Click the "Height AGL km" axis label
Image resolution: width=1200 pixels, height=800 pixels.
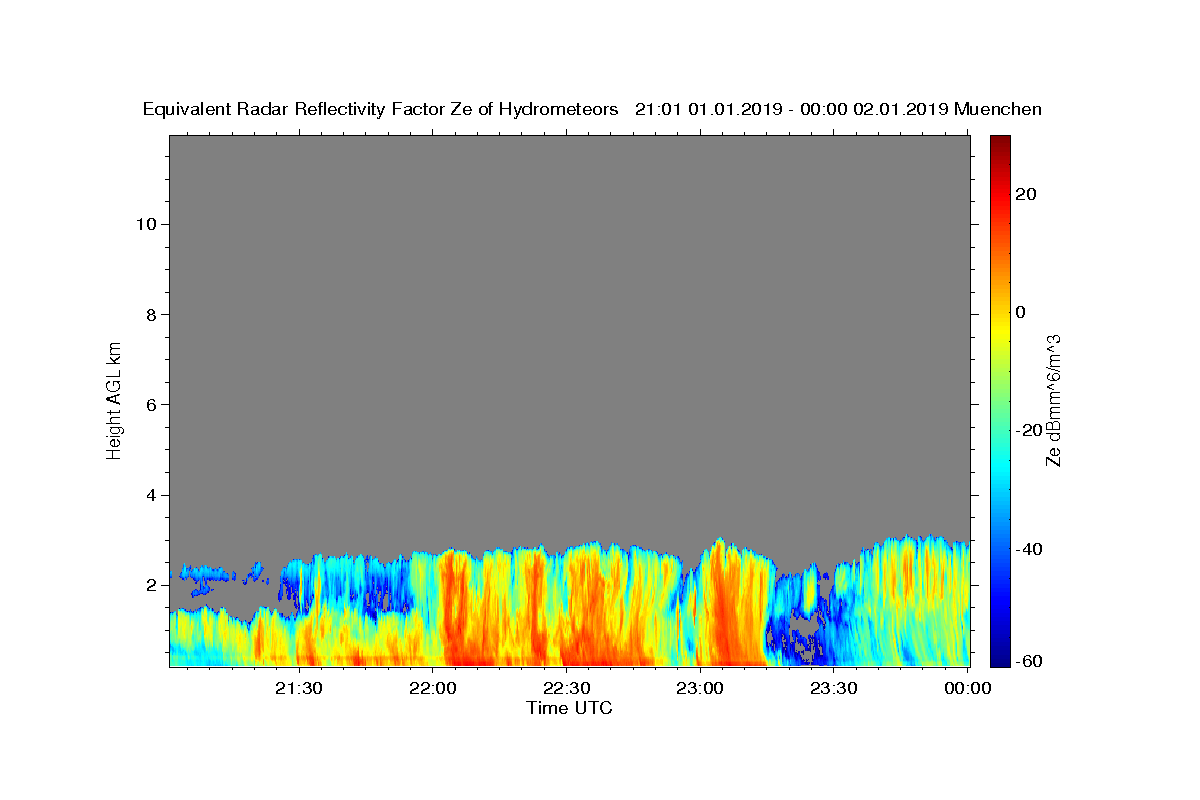115,399
